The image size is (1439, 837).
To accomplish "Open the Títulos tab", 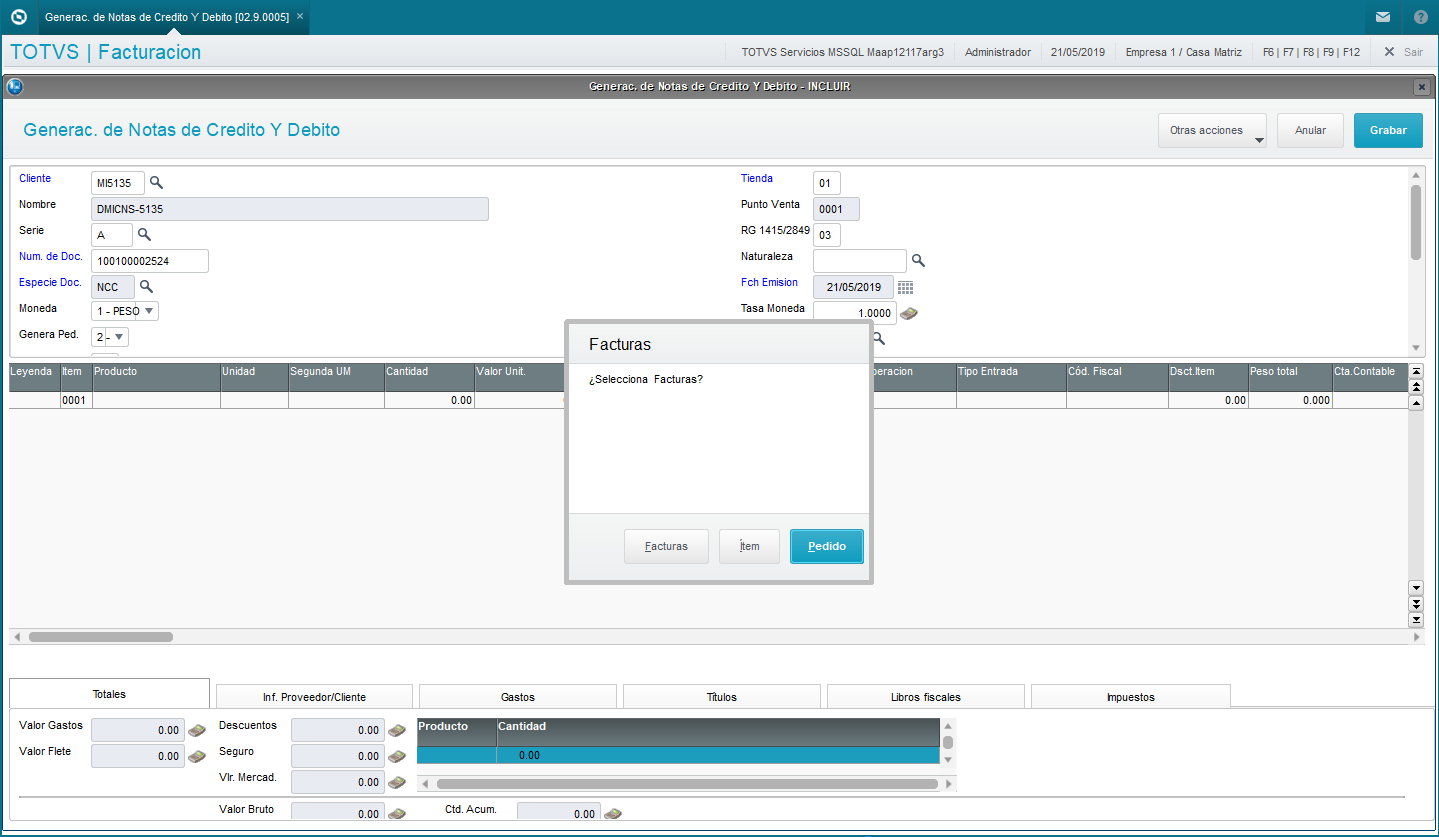I will point(722,697).
